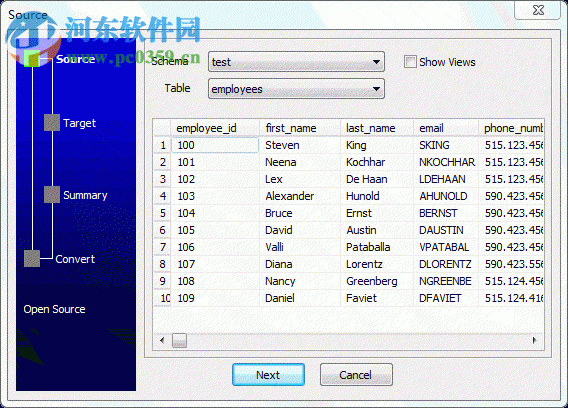Select employee_id cell 109
The image size is (568, 408).
point(215,298)
